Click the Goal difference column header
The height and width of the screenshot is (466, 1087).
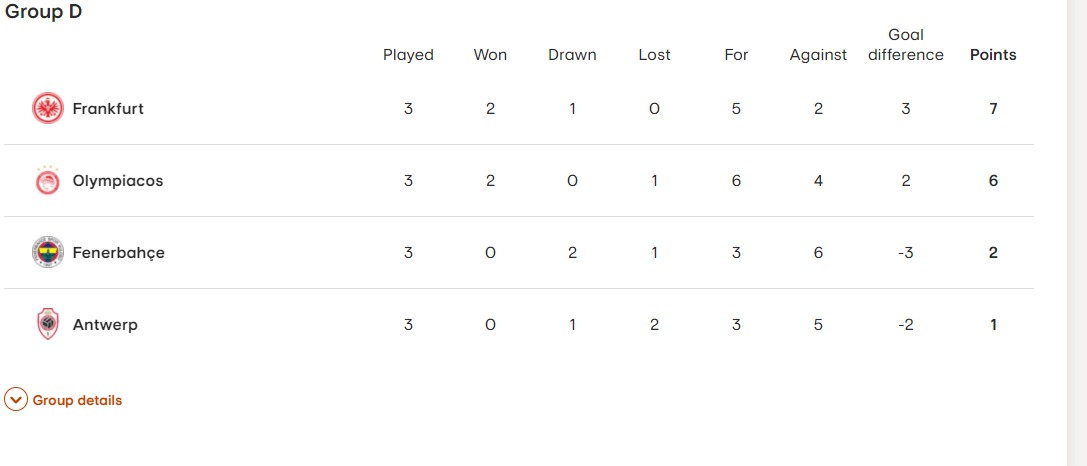click(x=906, y=45)
